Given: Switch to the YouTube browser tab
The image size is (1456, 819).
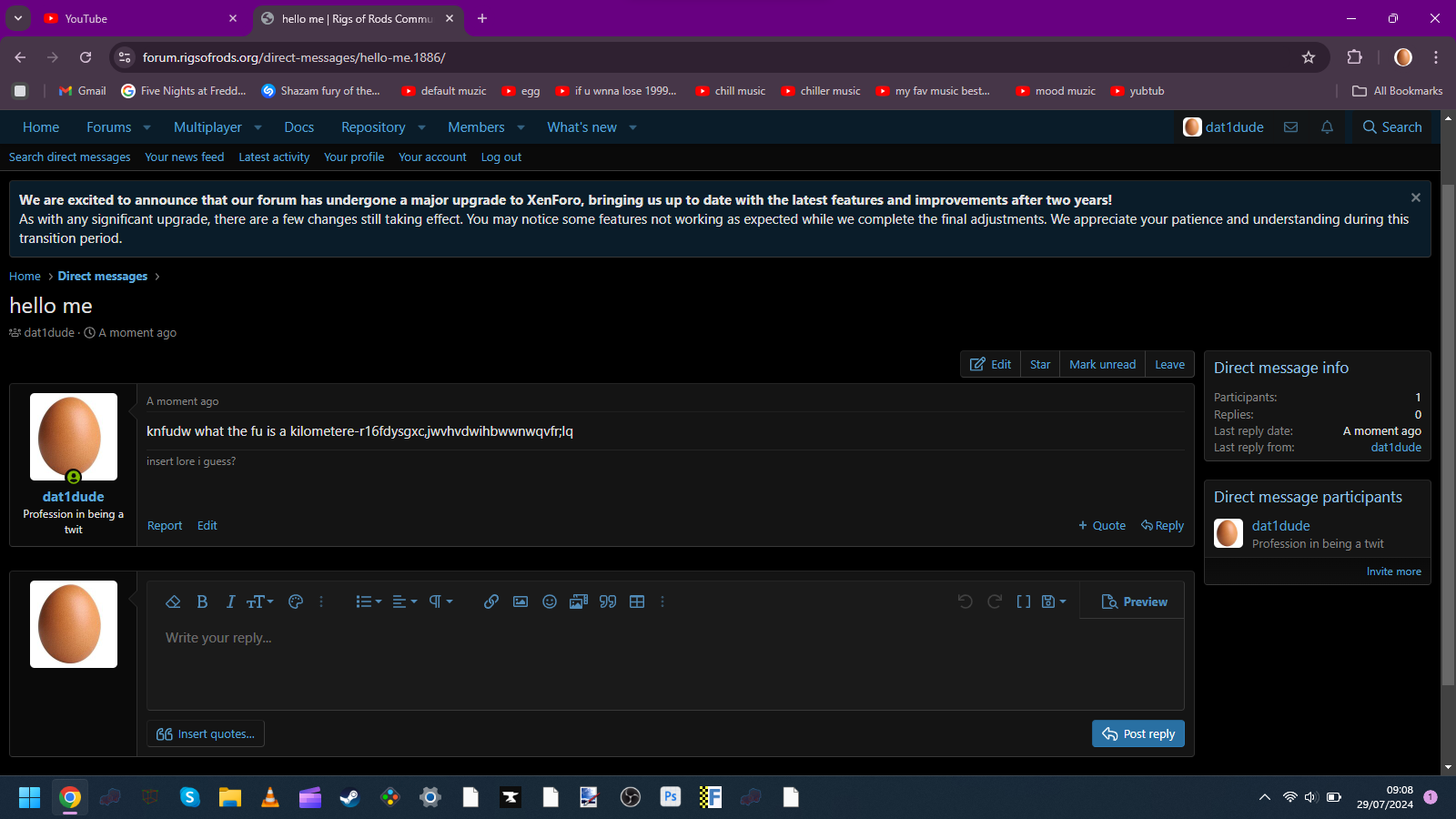Looking at the screenshot, I should pyautogui.click(x=136, y=18).
